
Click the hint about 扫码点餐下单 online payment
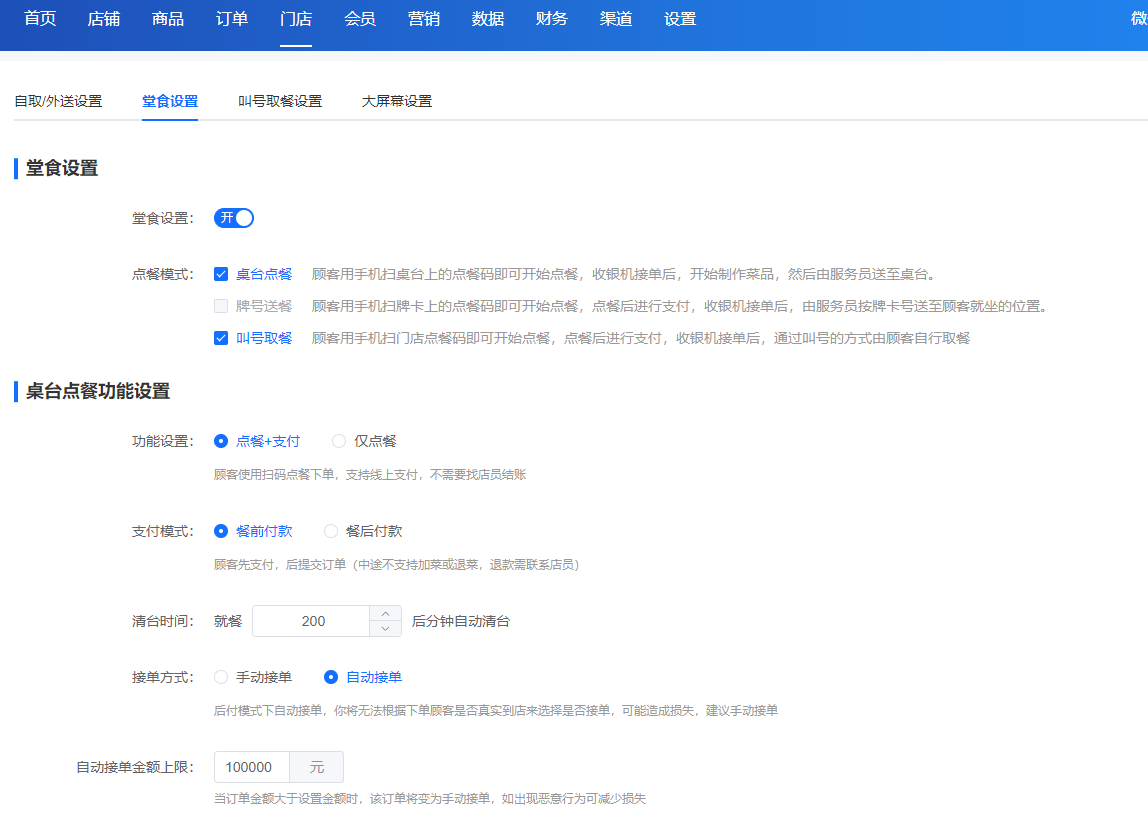[370, 475]
